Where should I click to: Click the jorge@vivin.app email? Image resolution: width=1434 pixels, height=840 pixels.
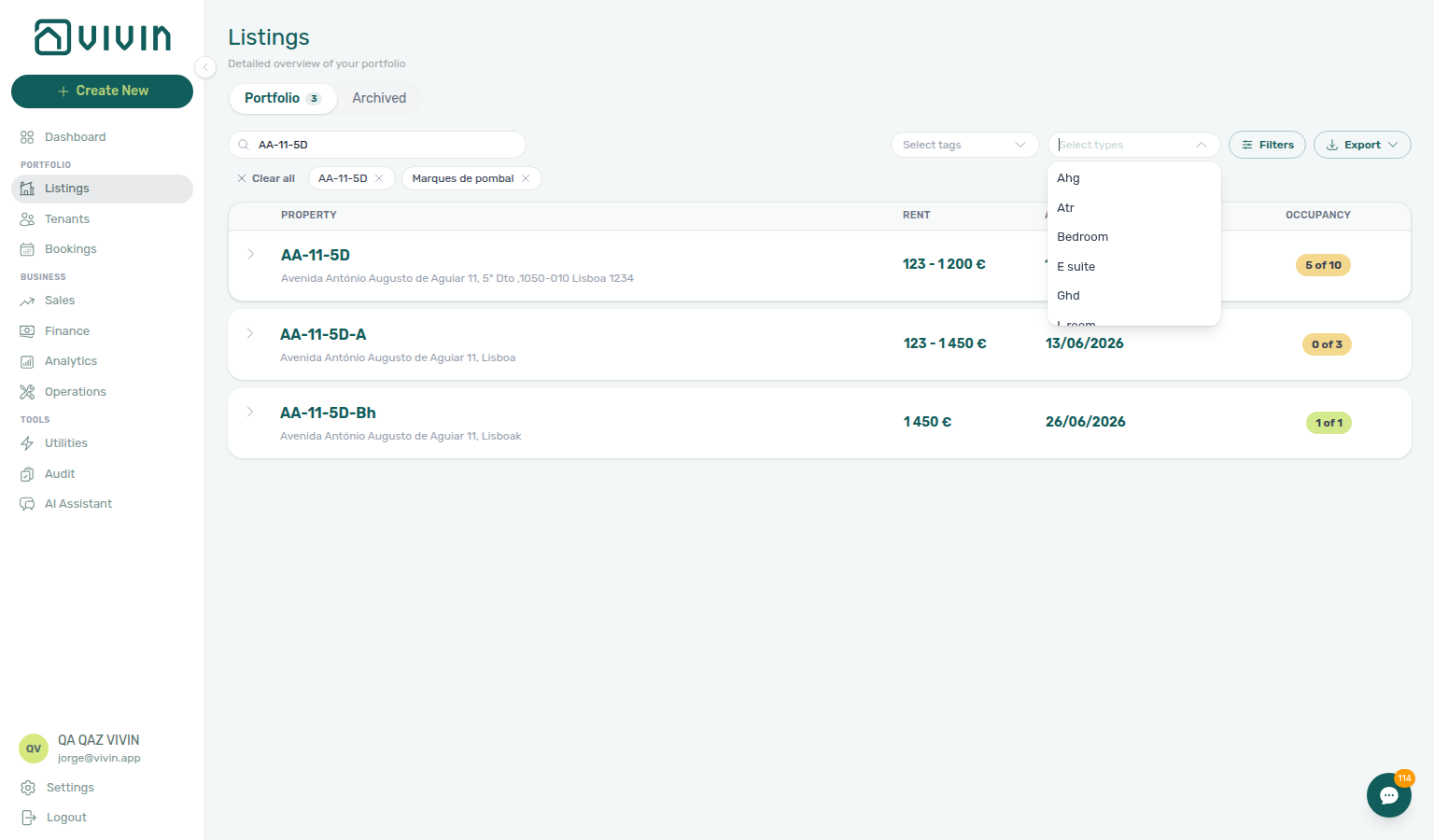(x=99, y=758)
